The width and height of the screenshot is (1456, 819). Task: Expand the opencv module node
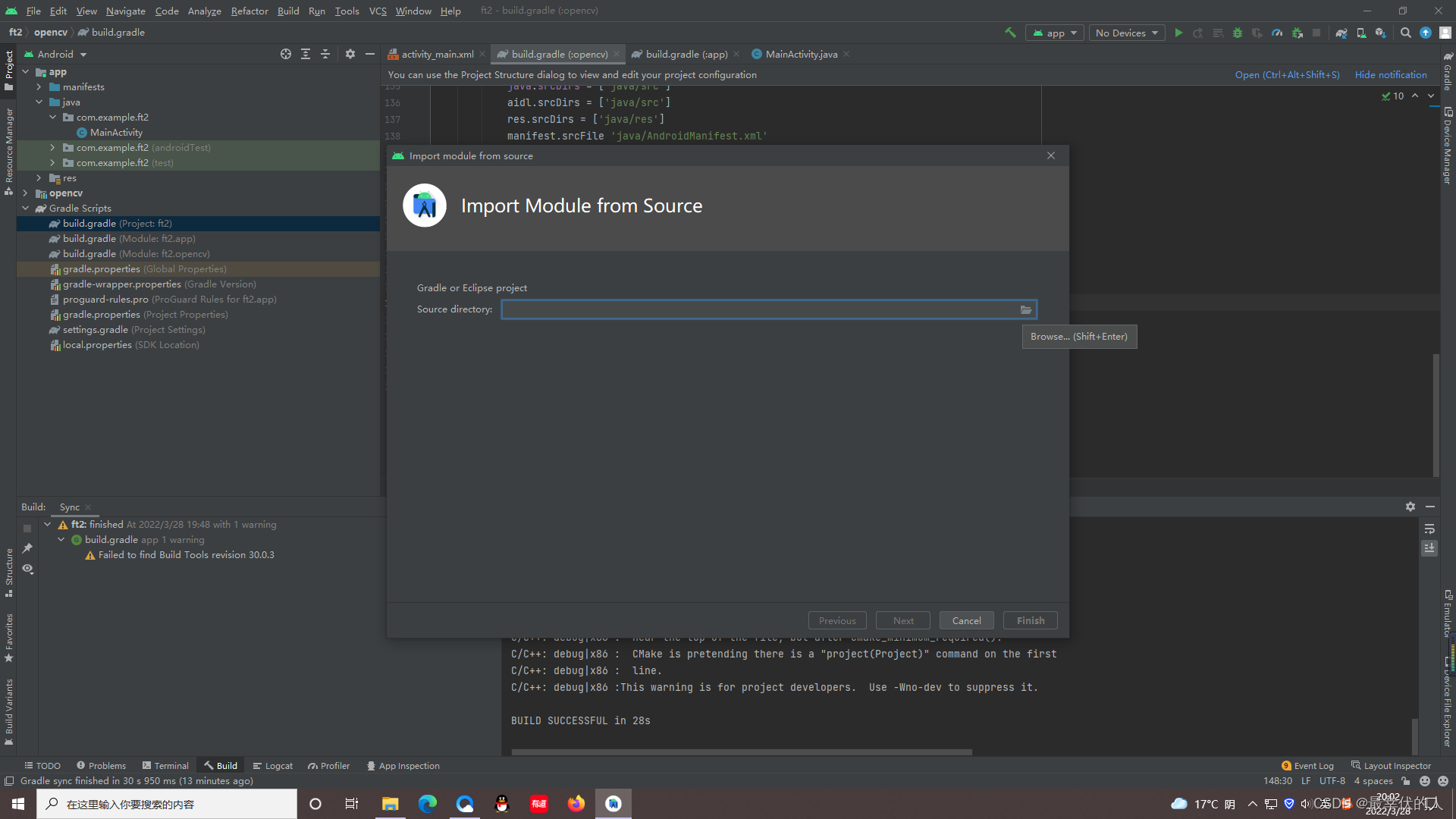(x=26, y=193)
